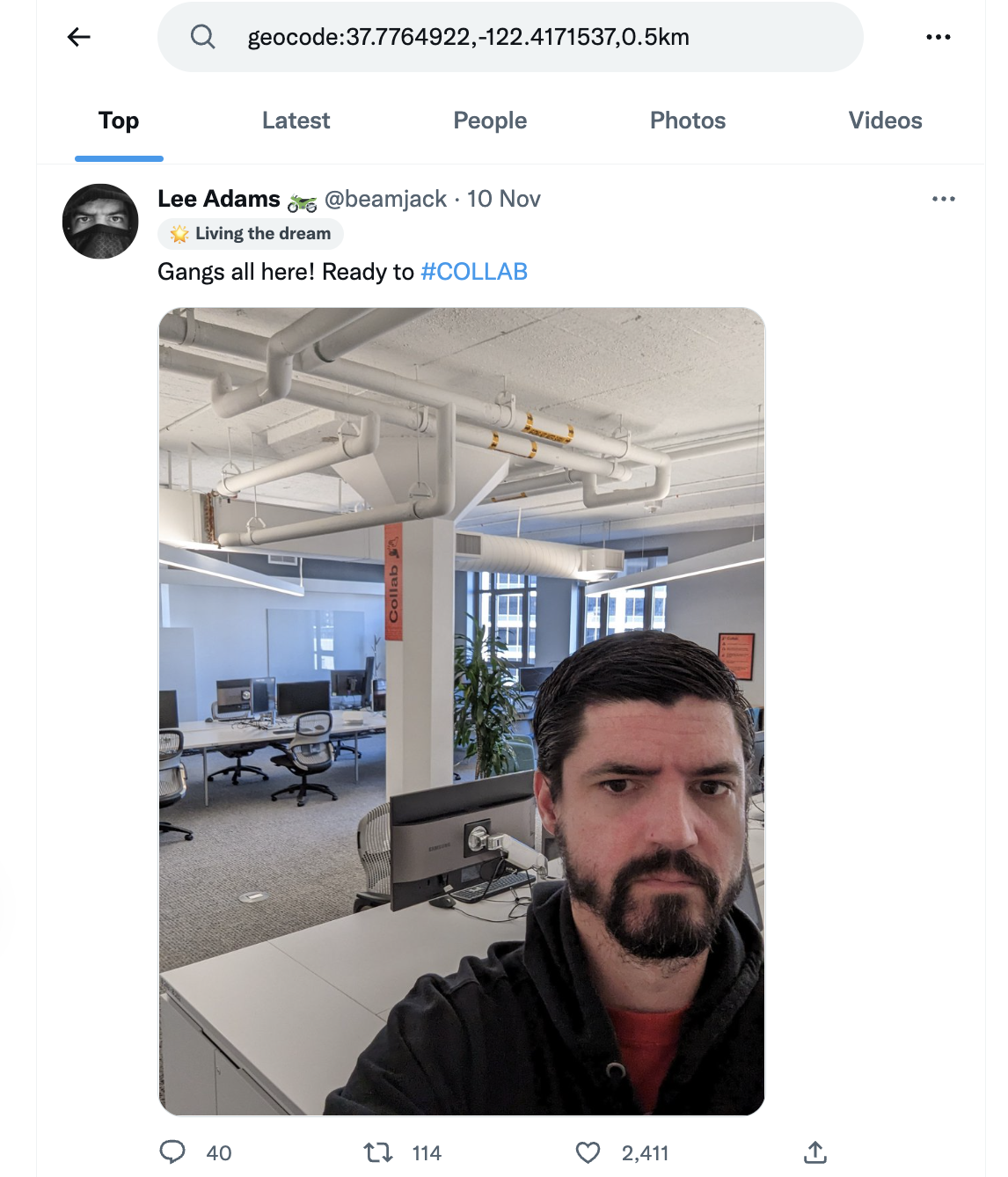
Task: Reply to Lee Adams' tweet
Action: click(172, 1152)
